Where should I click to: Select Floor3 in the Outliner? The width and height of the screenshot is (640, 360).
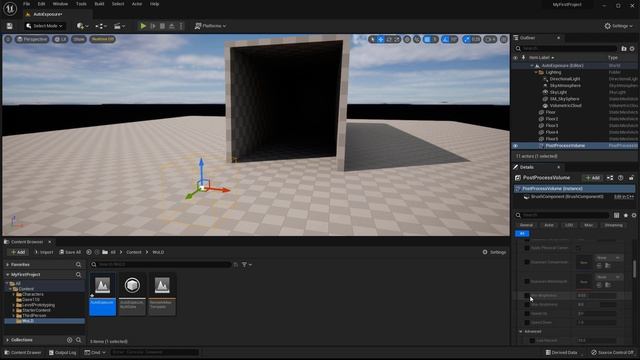coord(552,125)
